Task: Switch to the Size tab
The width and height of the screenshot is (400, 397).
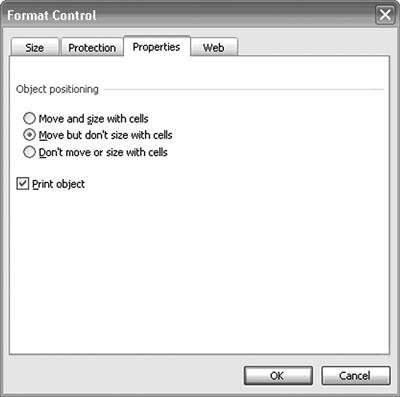Action: (35, 47)
